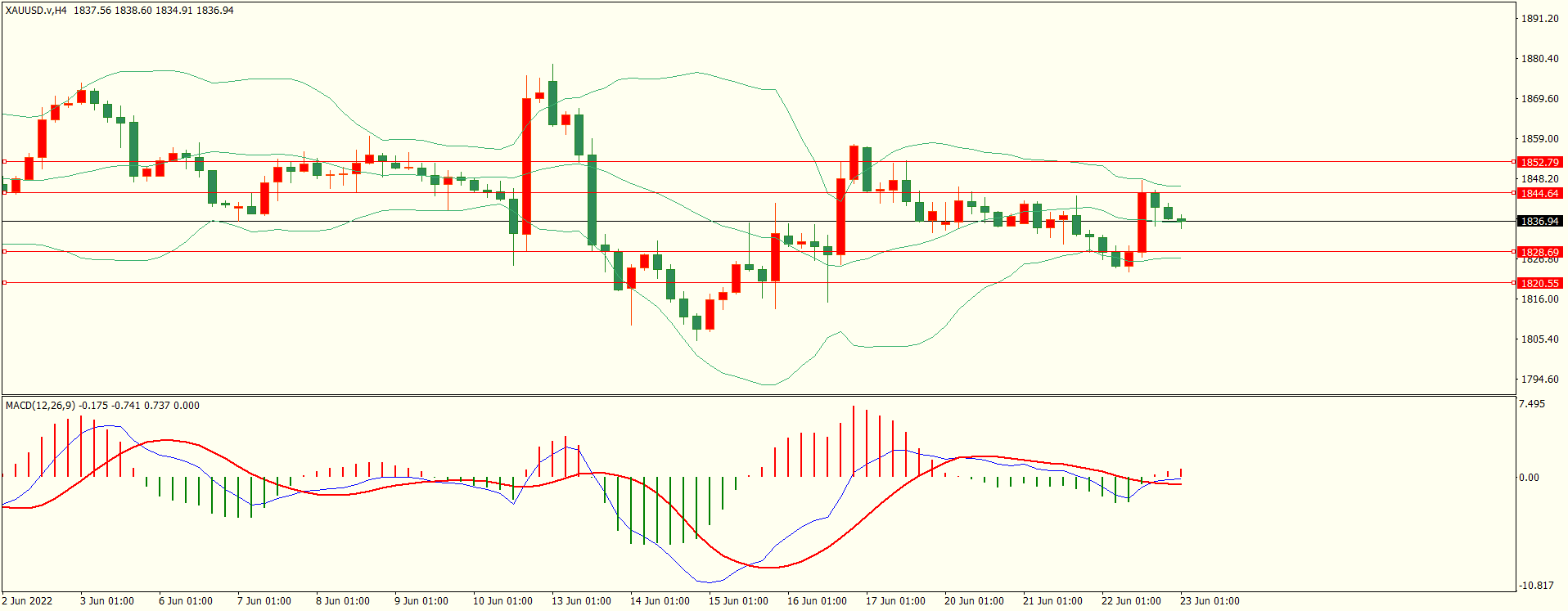Click the 1891.20 price scale value
Image resolution: width=1568 pixels, height=611 pixels.
point(1539,19)
